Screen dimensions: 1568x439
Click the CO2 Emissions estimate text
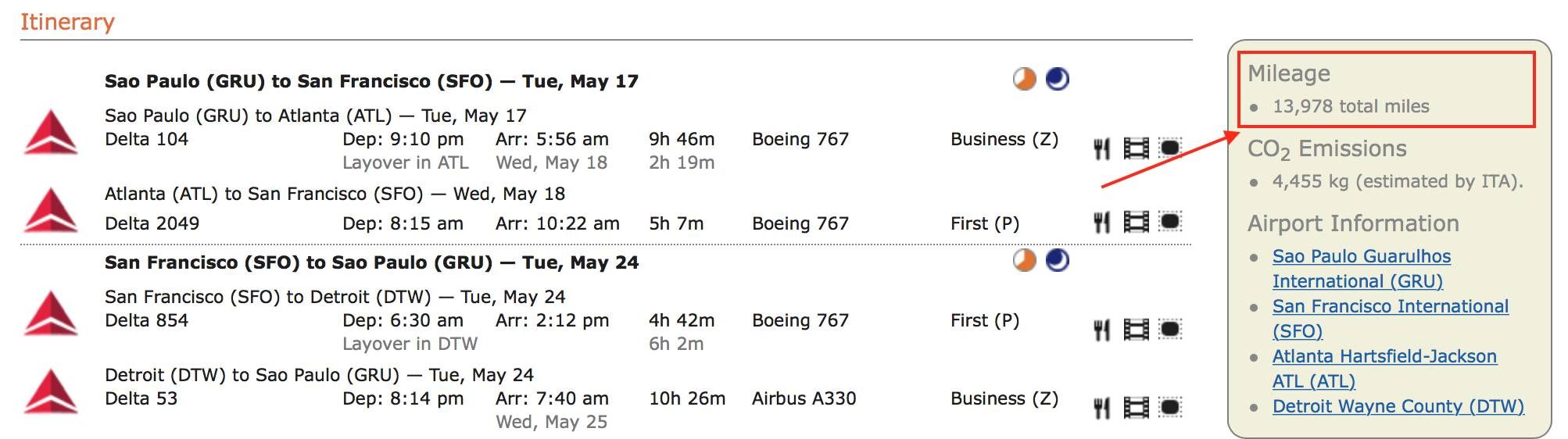pos(1398,181)
